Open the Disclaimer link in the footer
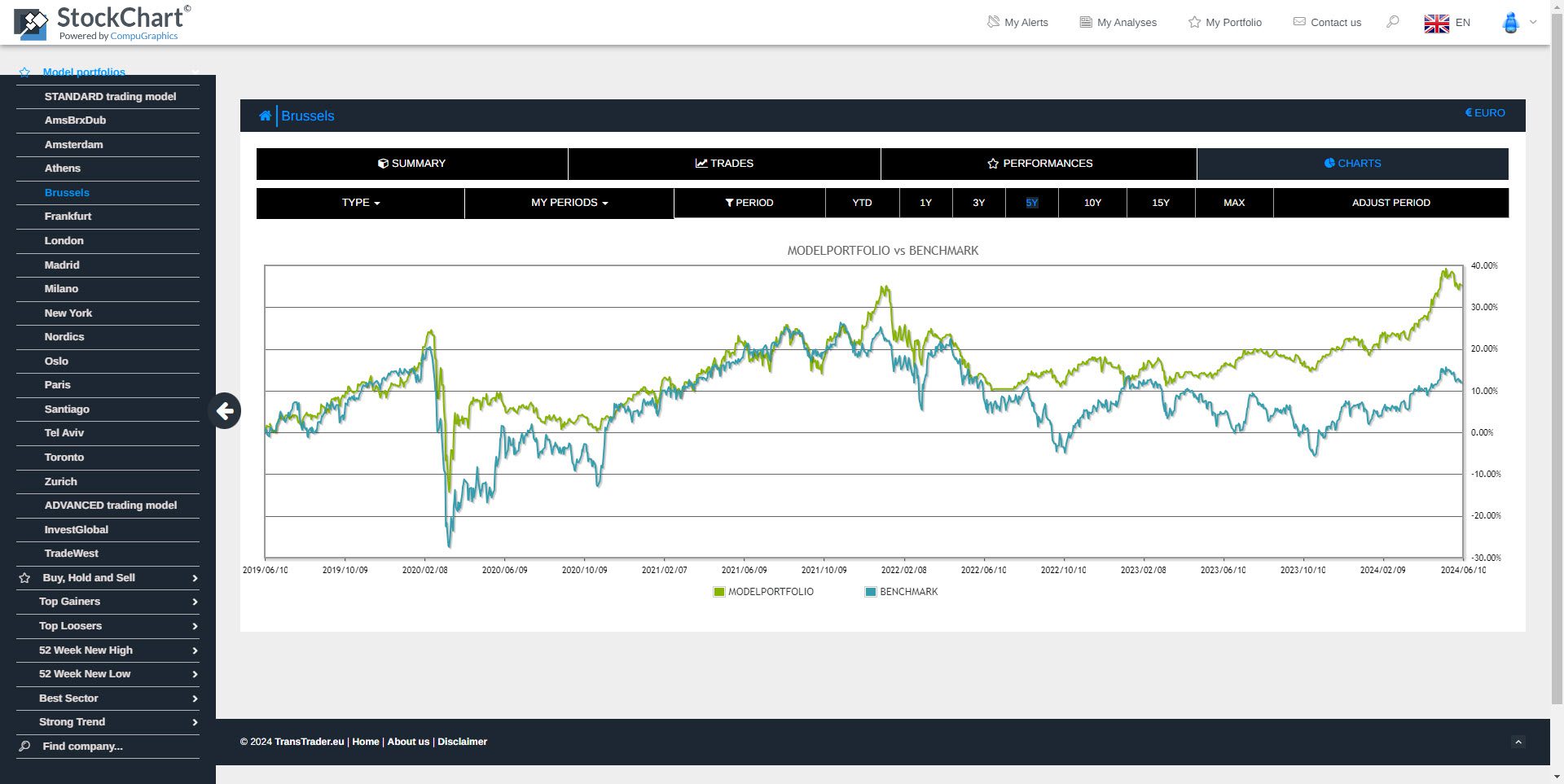This screenshot has height=784, width=1564. point(462,742)
